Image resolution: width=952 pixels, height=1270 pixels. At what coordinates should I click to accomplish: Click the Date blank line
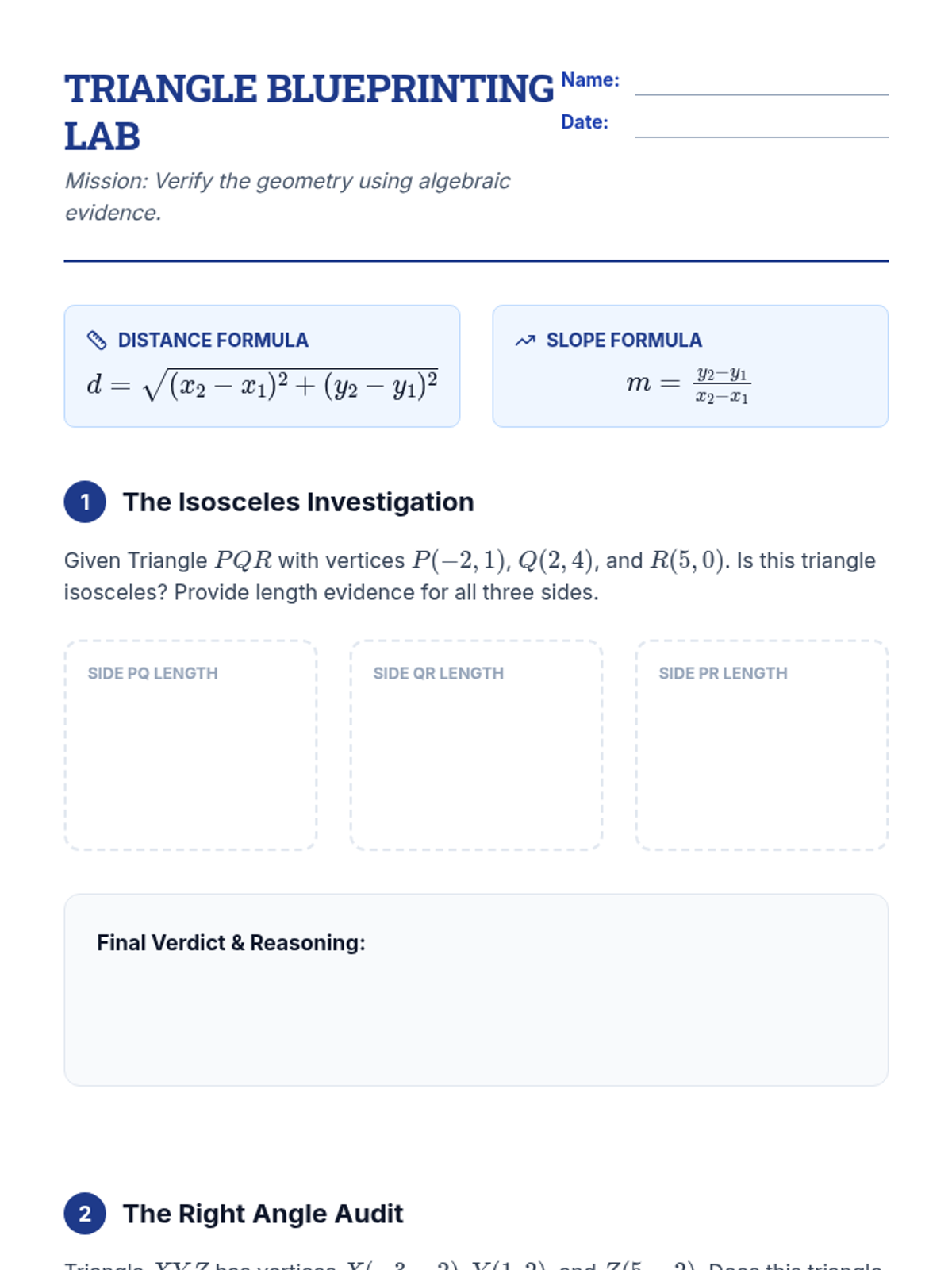[761, 128]
